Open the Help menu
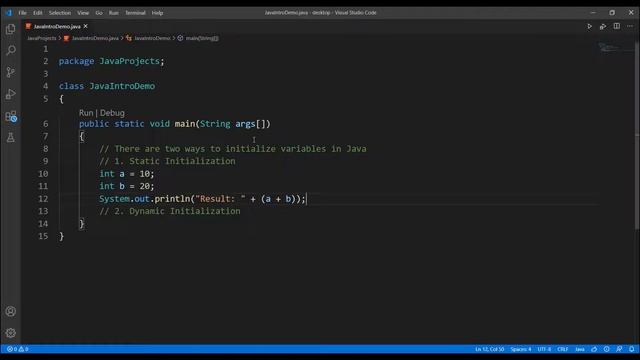Image resolution: width=640 pixels, height=360 pixels. point(157,13)
